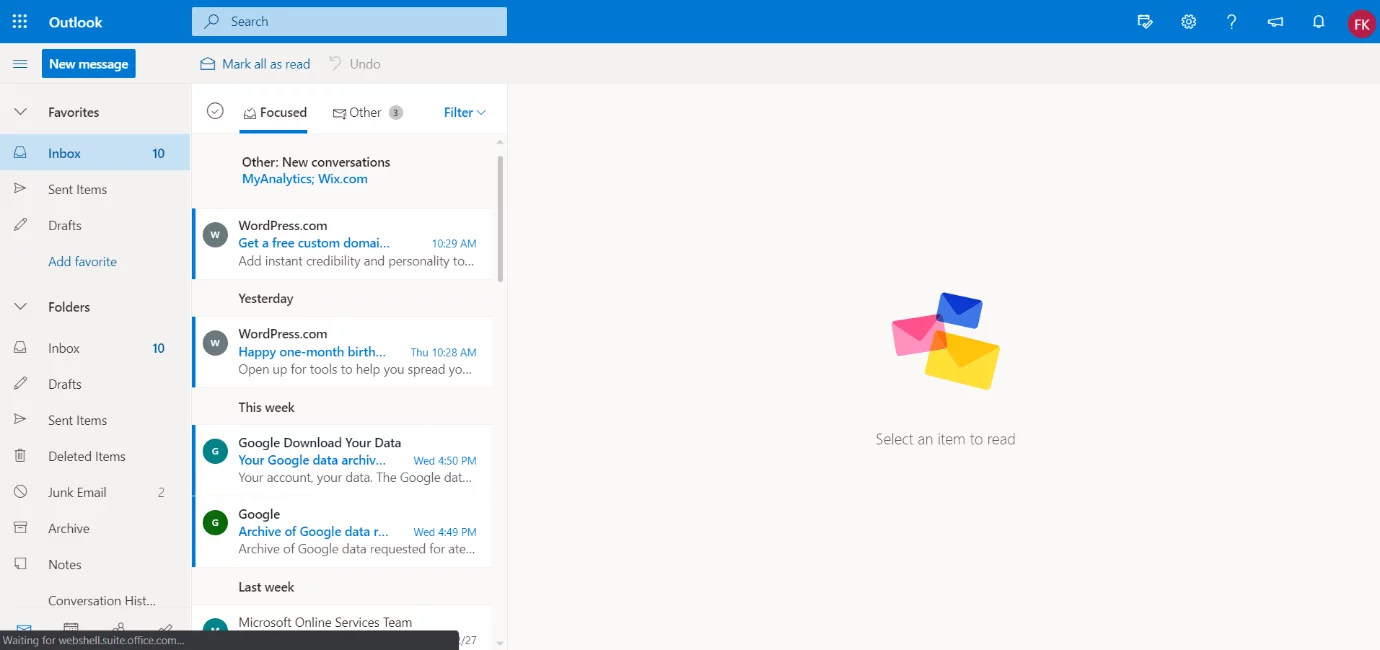
Task: Open the My Day calendar-check icon
Action: pos(1146,21)
